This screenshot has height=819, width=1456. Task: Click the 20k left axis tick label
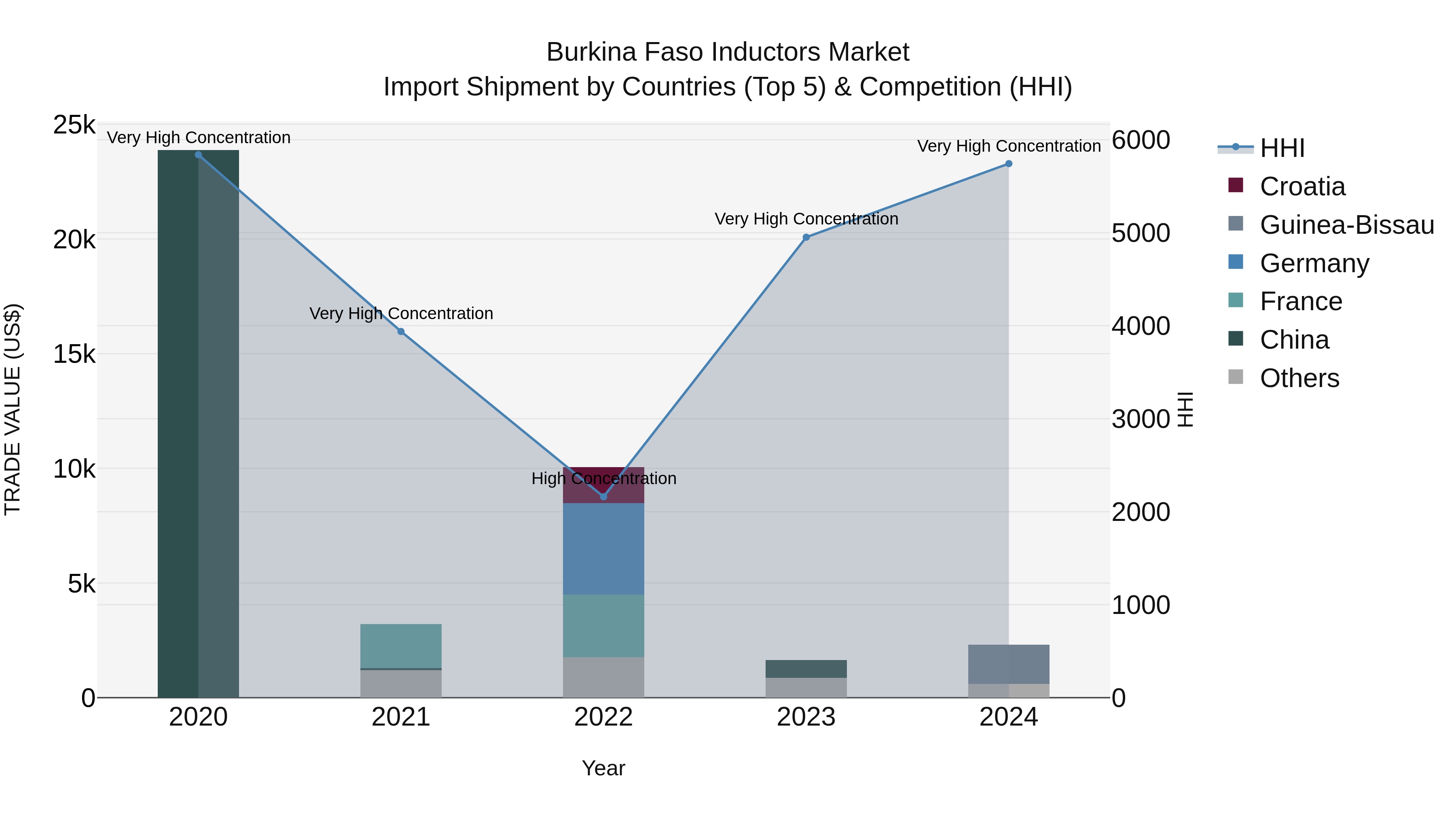pyautogui.click(x=74, y=240)
